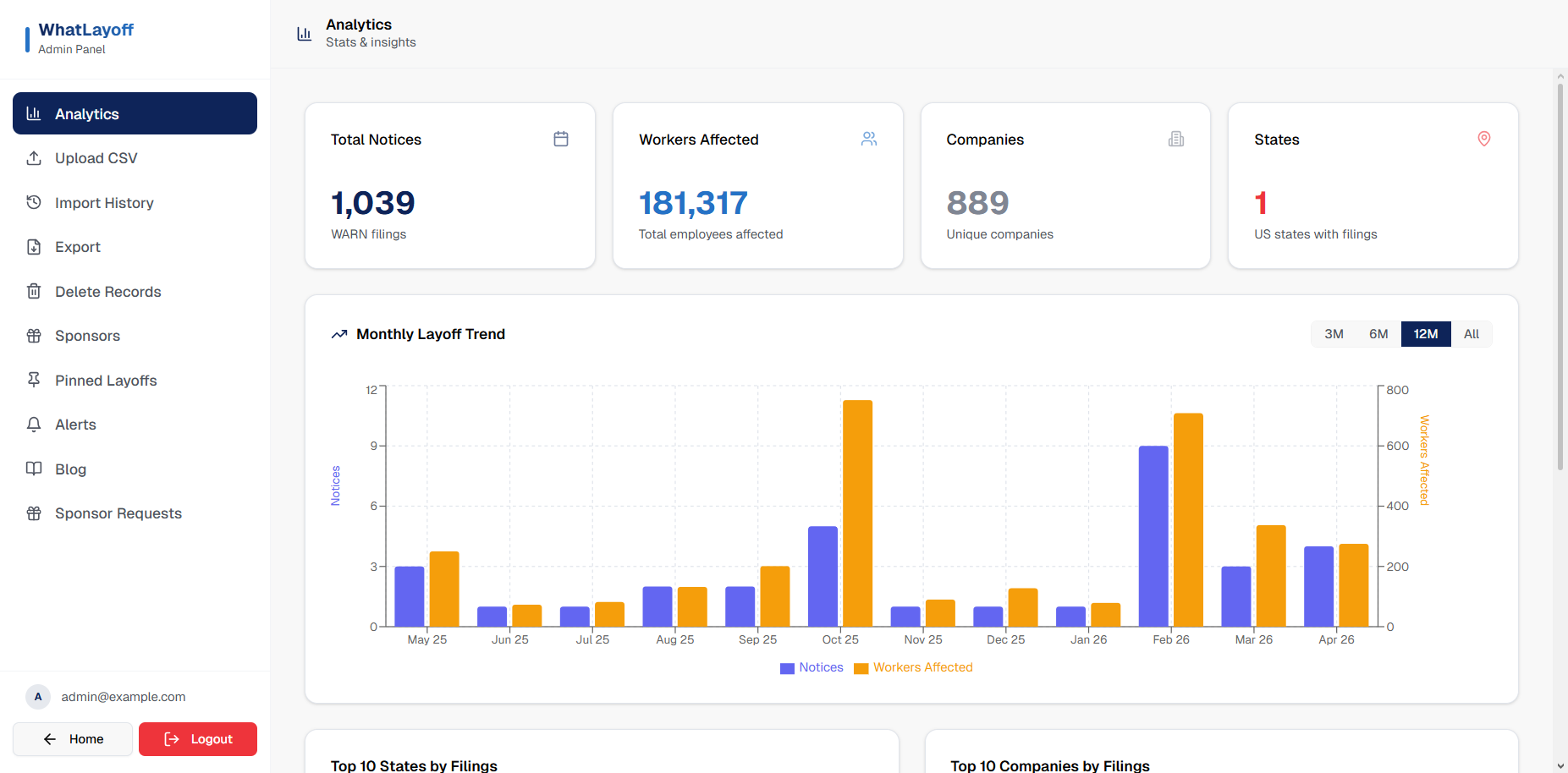This screenshot has height=773, width=1568.
Task: Click the Analytics bar chart icon in sidebar
Action: (34, 113)
